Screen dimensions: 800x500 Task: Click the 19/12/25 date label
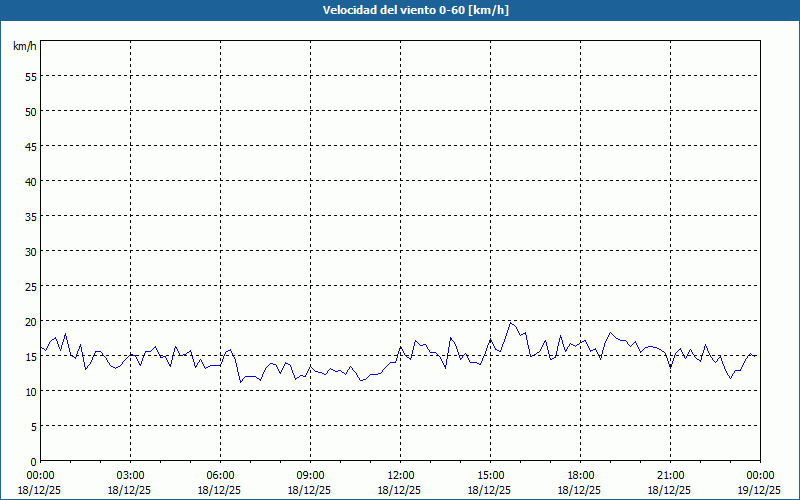pyautogui.click(x=760, y=490)
